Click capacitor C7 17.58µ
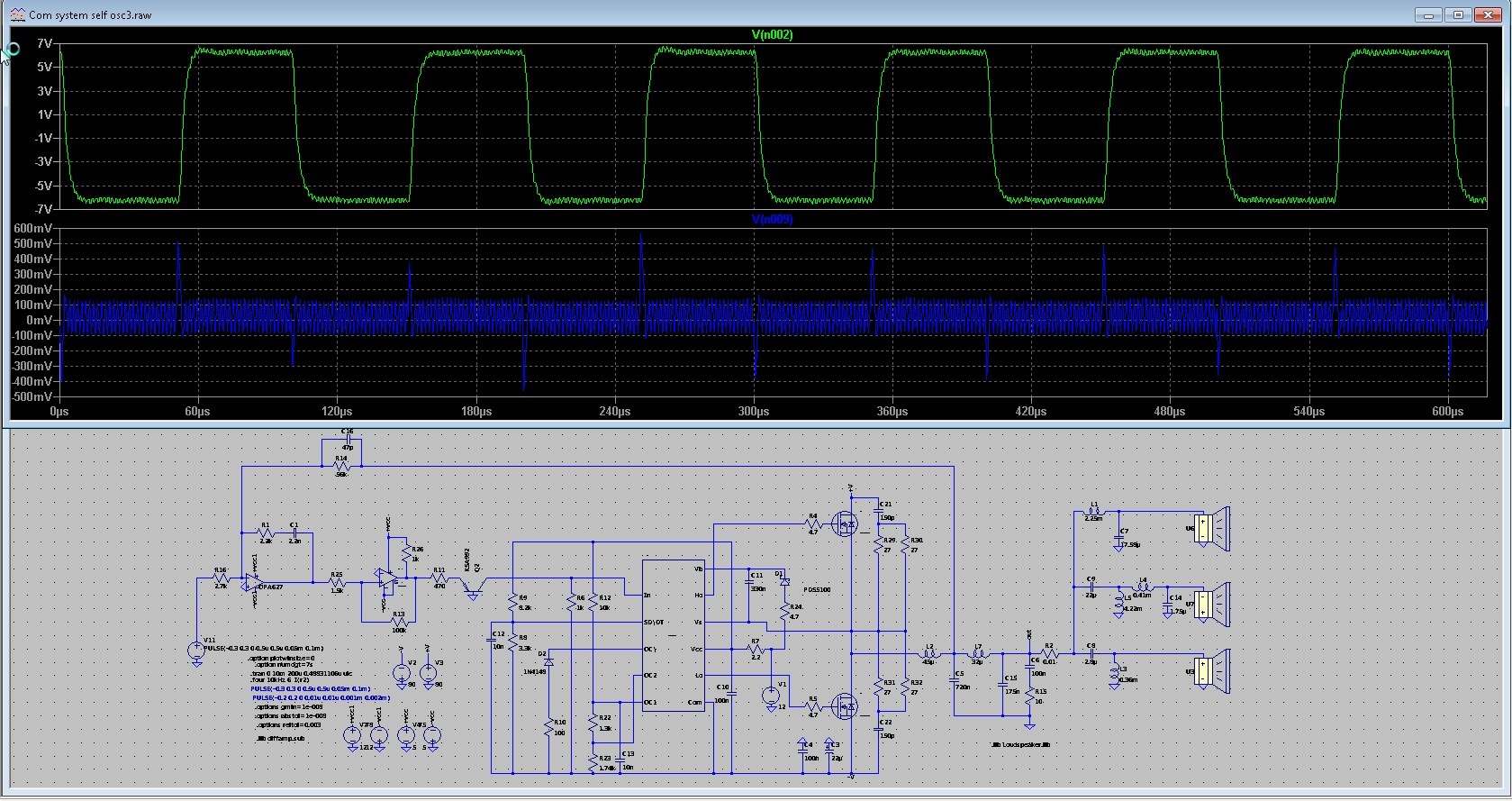 pos(1119,538)
